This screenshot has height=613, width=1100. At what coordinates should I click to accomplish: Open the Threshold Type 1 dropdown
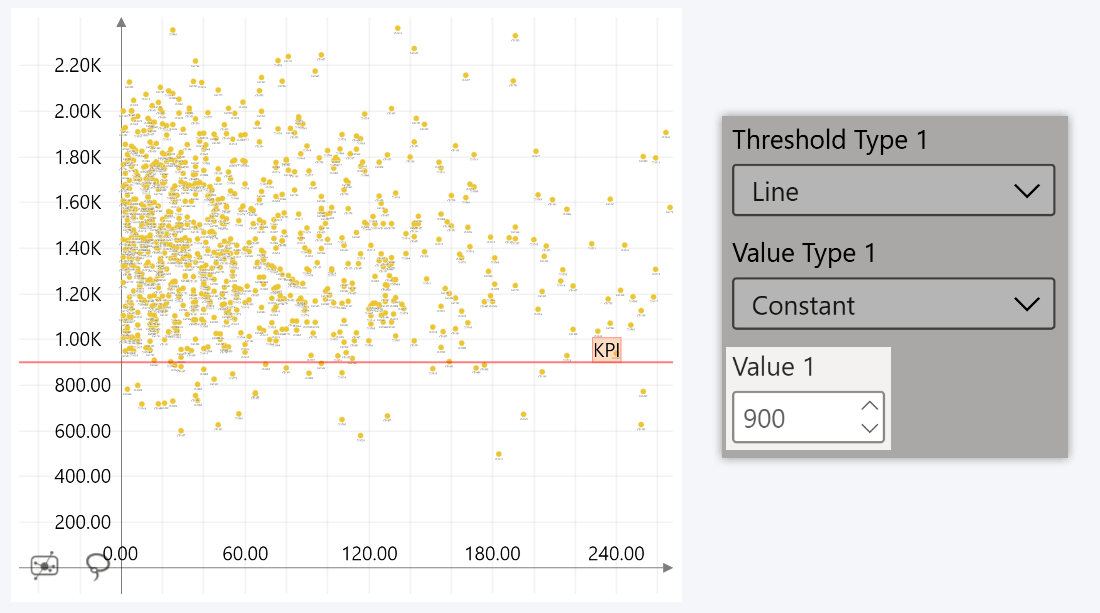coord(893,190)
